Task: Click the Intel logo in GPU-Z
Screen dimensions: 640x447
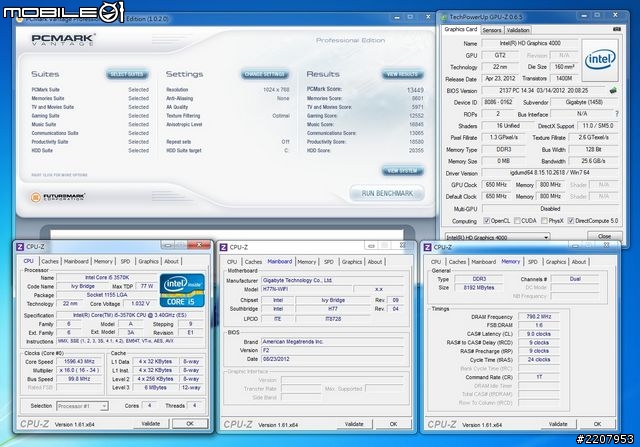Action: 600,60
